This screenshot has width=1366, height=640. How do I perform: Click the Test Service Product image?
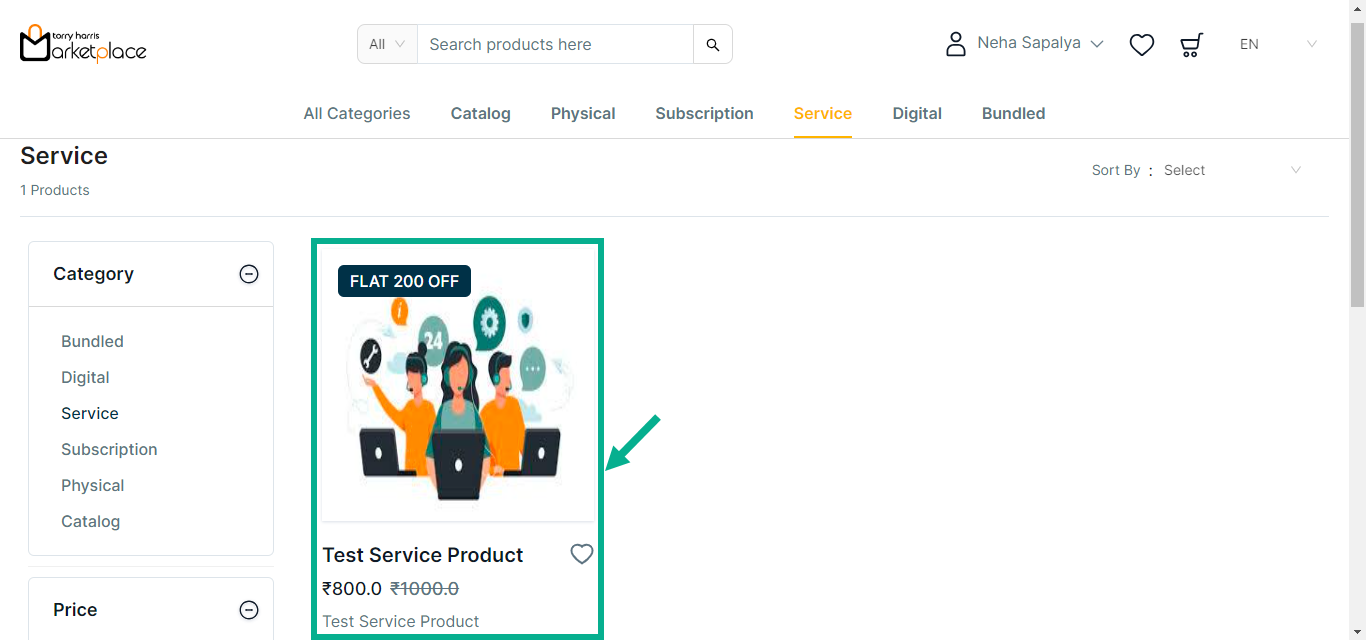[x=457, y=400]
